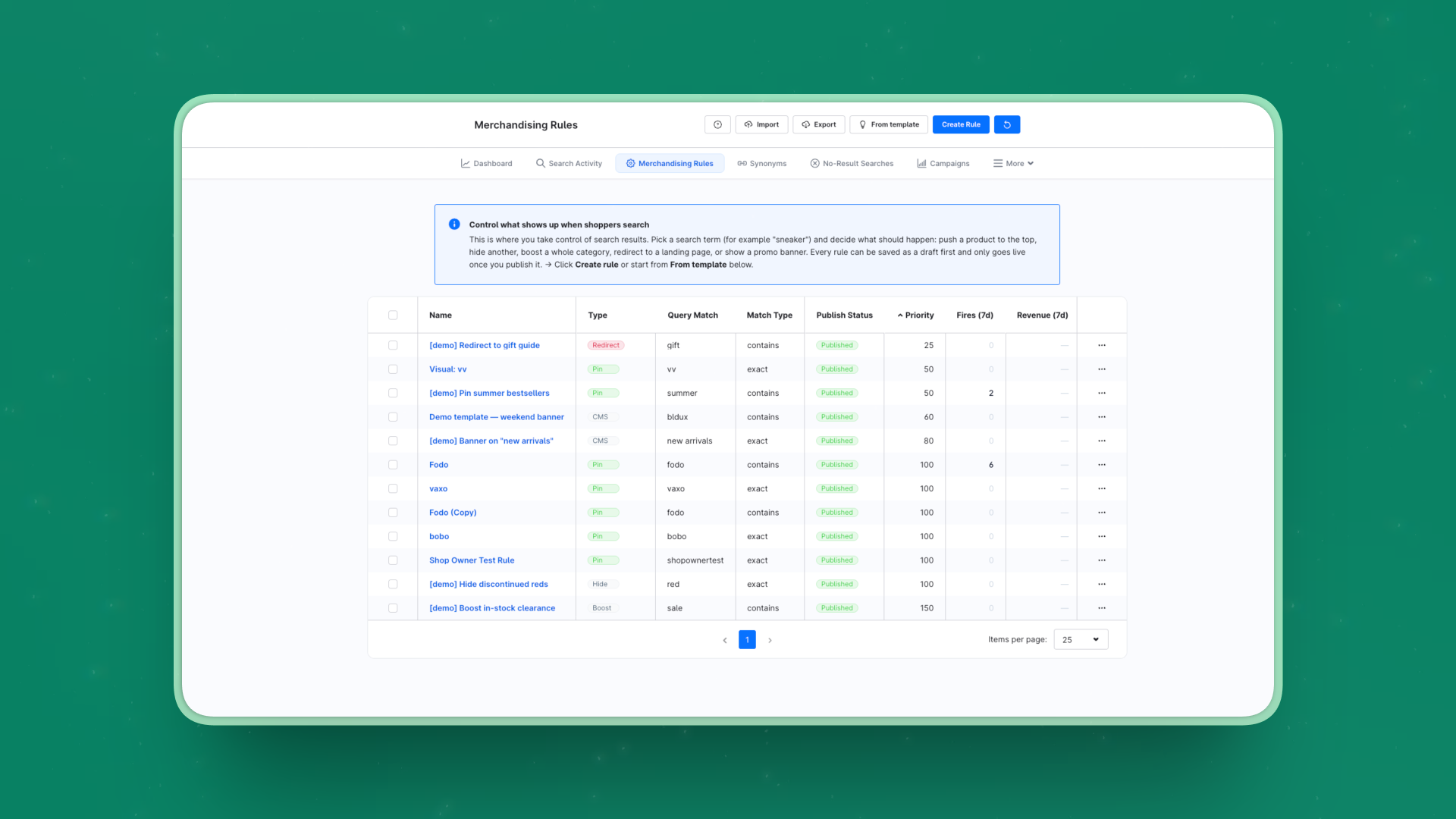The image size is (1456, 819).
Task: Go to next page arrow
Action: pyautogui.click(x=770, y=640)
